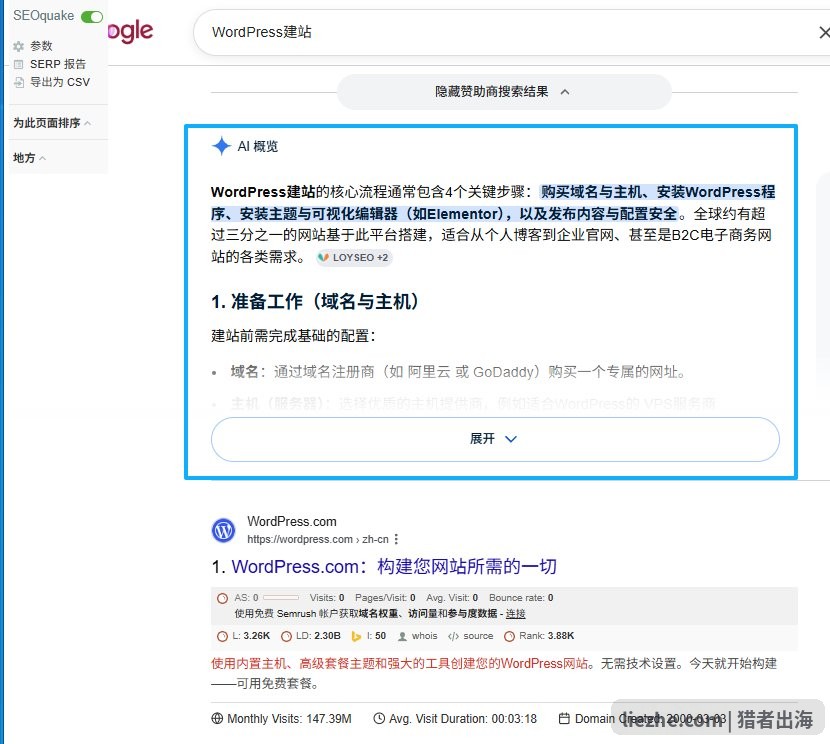
Task: Click the AS score progress bar
Action: pos(281,598)
